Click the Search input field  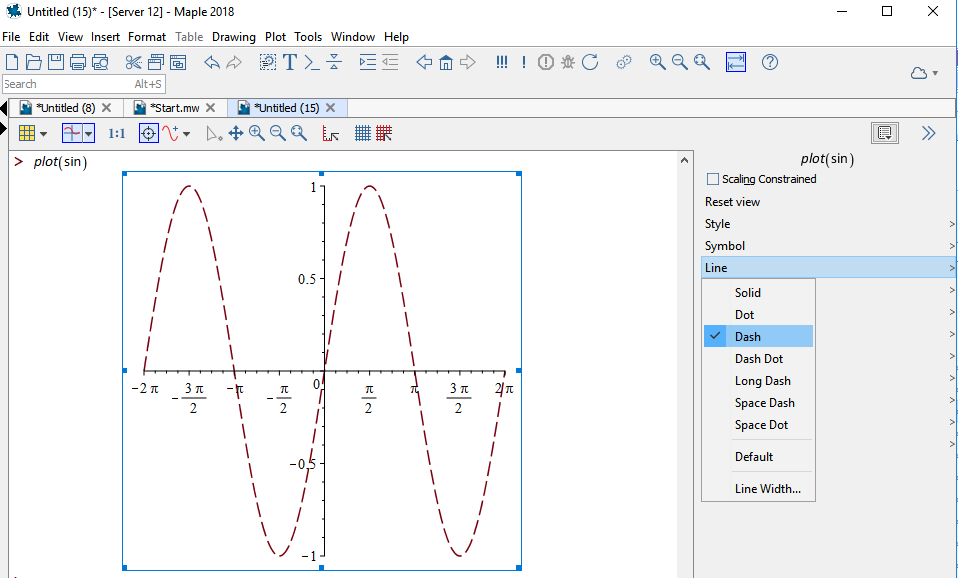[x=84, y=84]
